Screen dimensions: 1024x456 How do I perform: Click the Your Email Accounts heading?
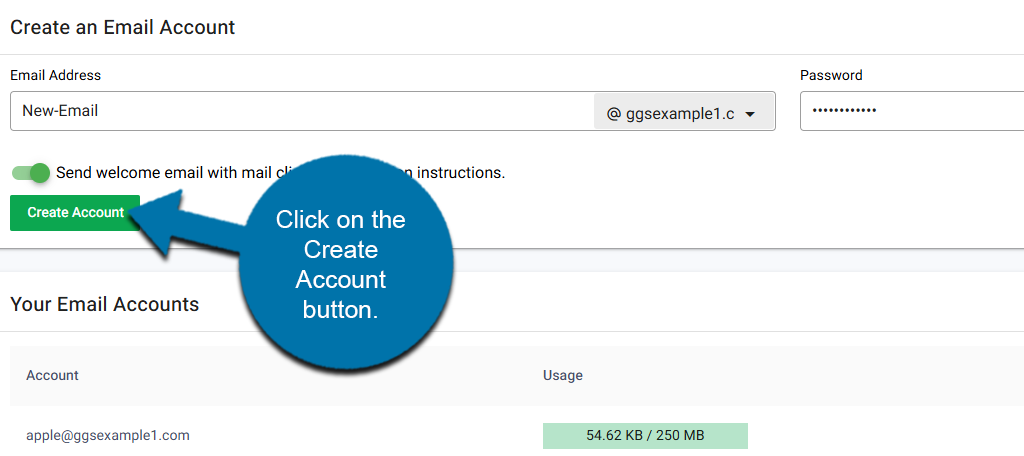pos(104,304)
